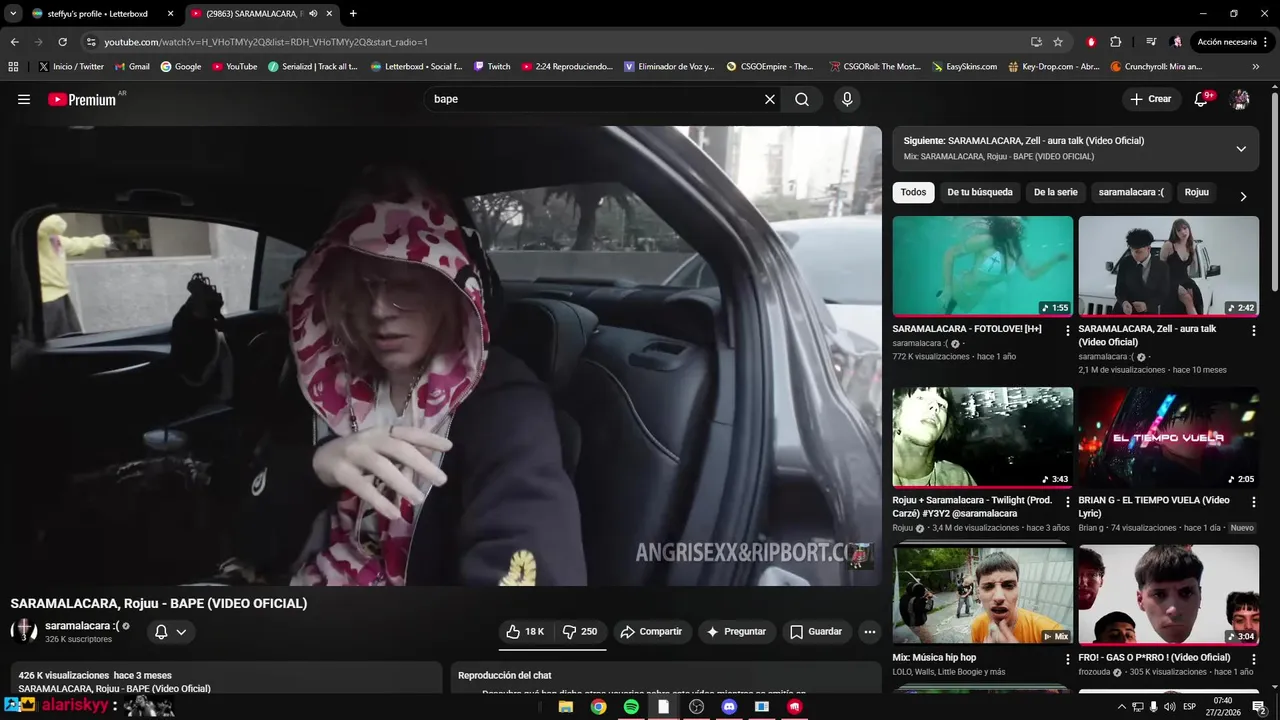
Task: Like the video (18 K)
Action: click(526, 632)
